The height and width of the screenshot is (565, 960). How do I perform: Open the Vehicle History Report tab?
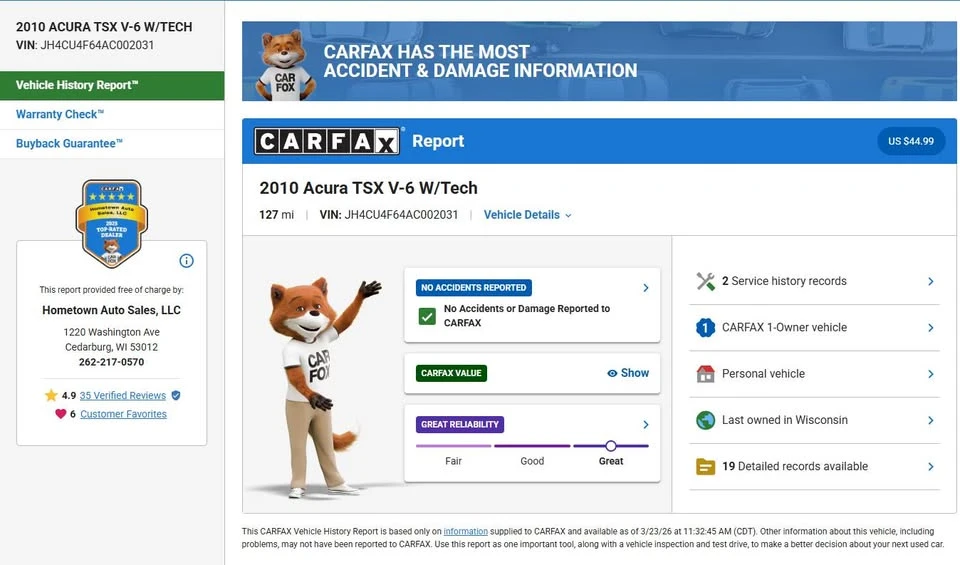pyautogui.click(x=112, y=85)
